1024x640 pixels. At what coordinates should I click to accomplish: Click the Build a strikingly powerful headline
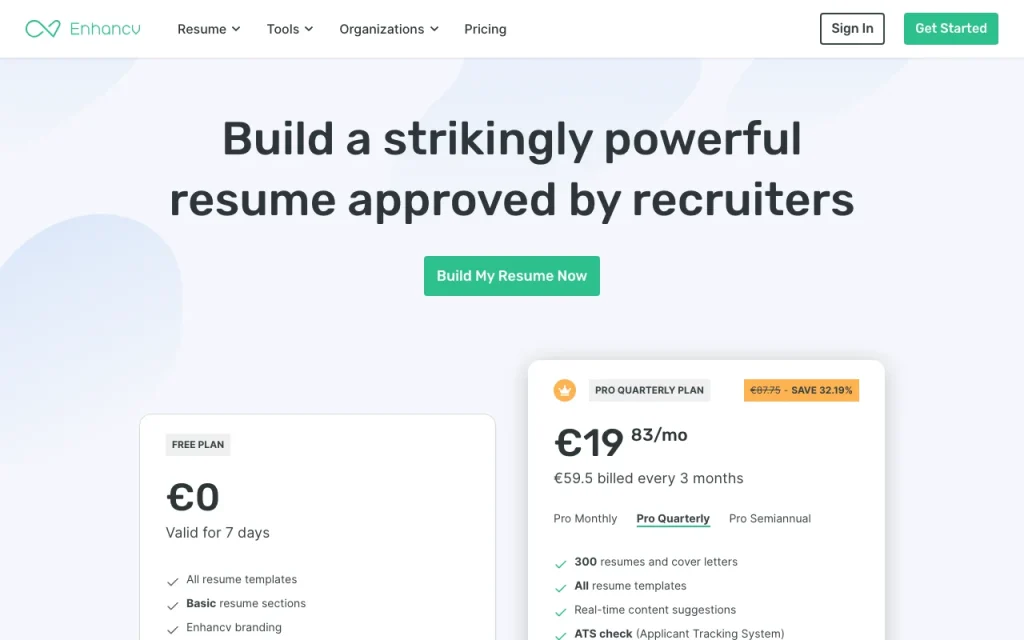511,168
